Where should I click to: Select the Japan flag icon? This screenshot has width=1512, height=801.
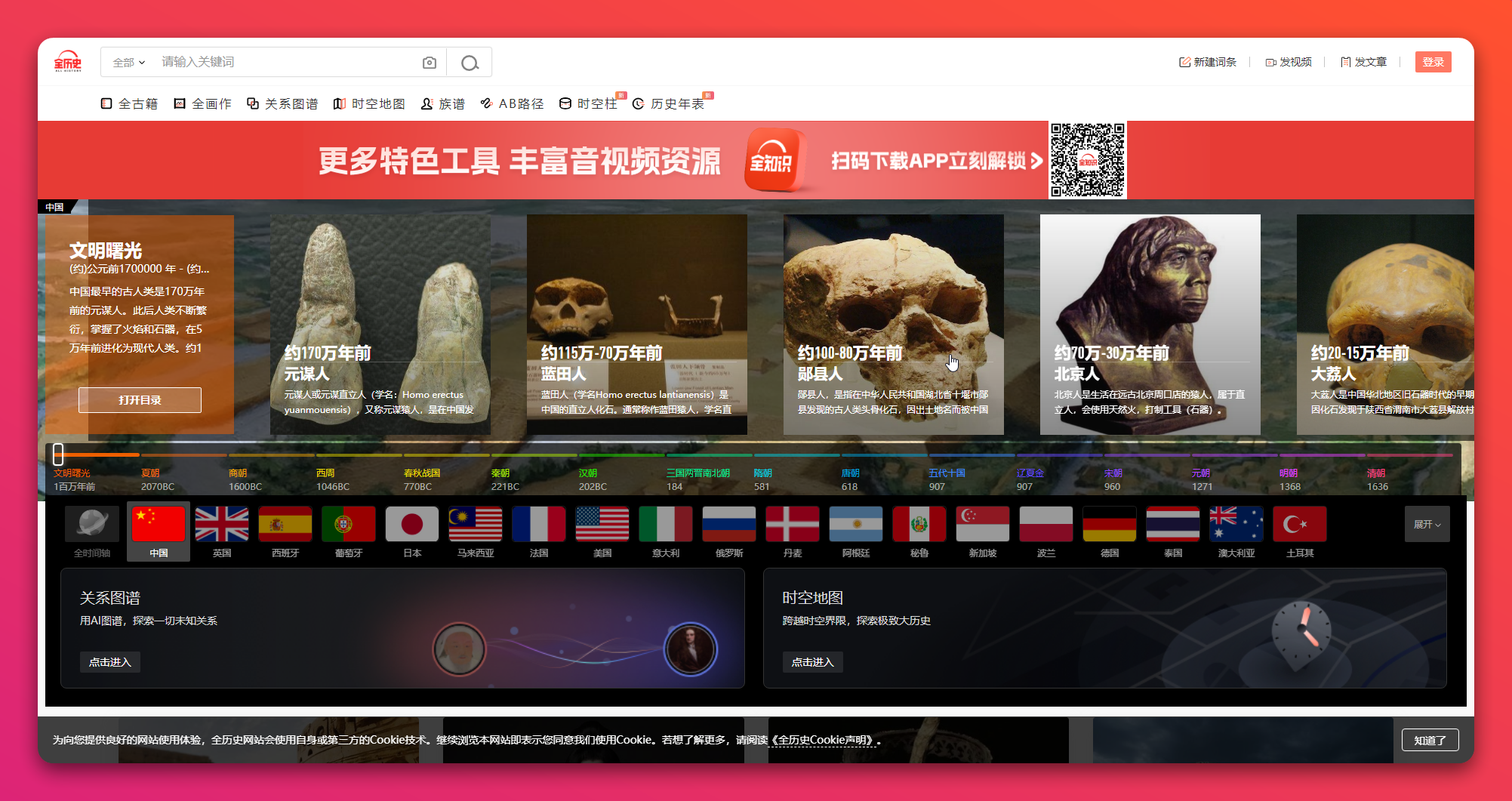point(412,524)
